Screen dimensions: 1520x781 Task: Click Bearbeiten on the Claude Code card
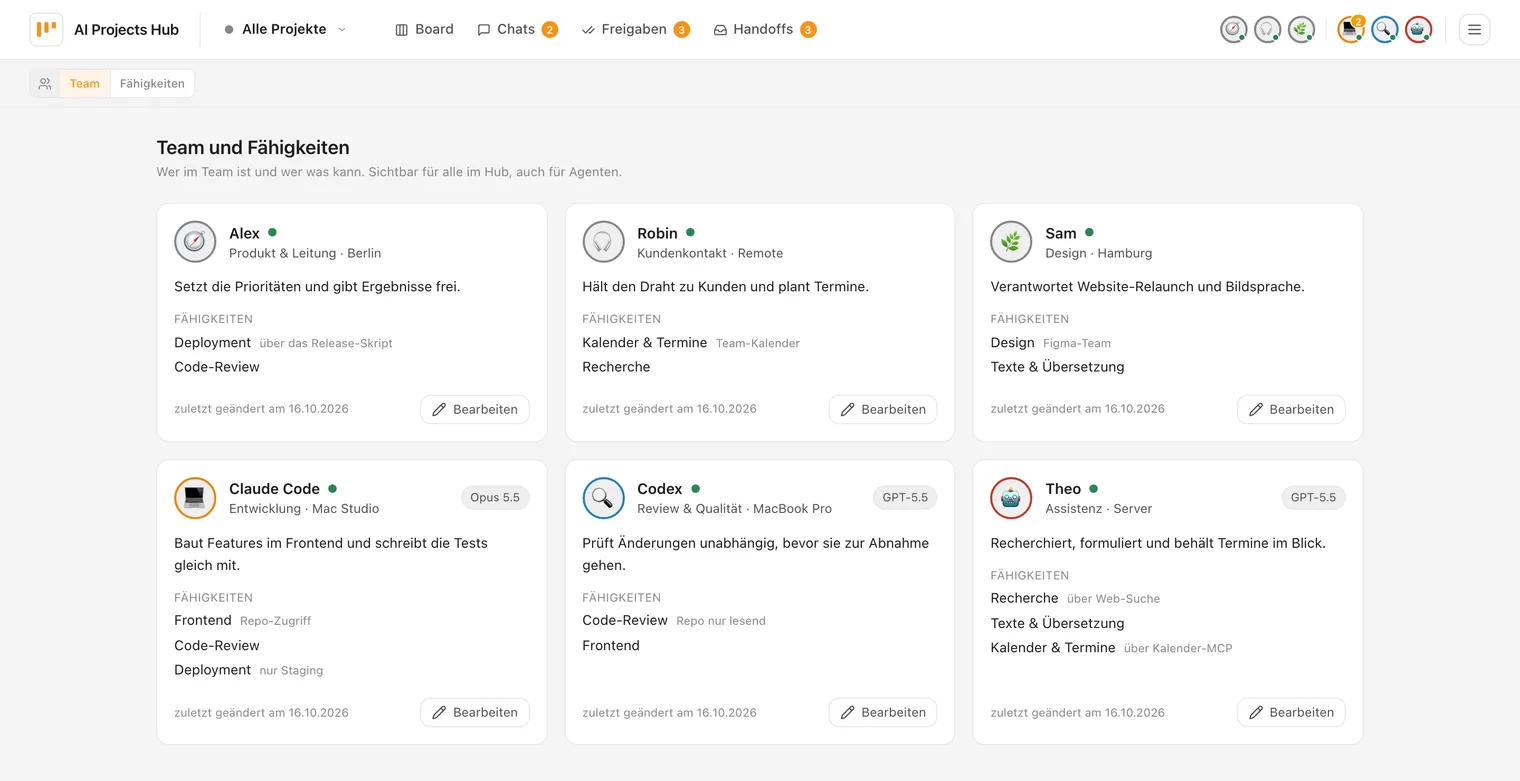[x=475, y=712]
